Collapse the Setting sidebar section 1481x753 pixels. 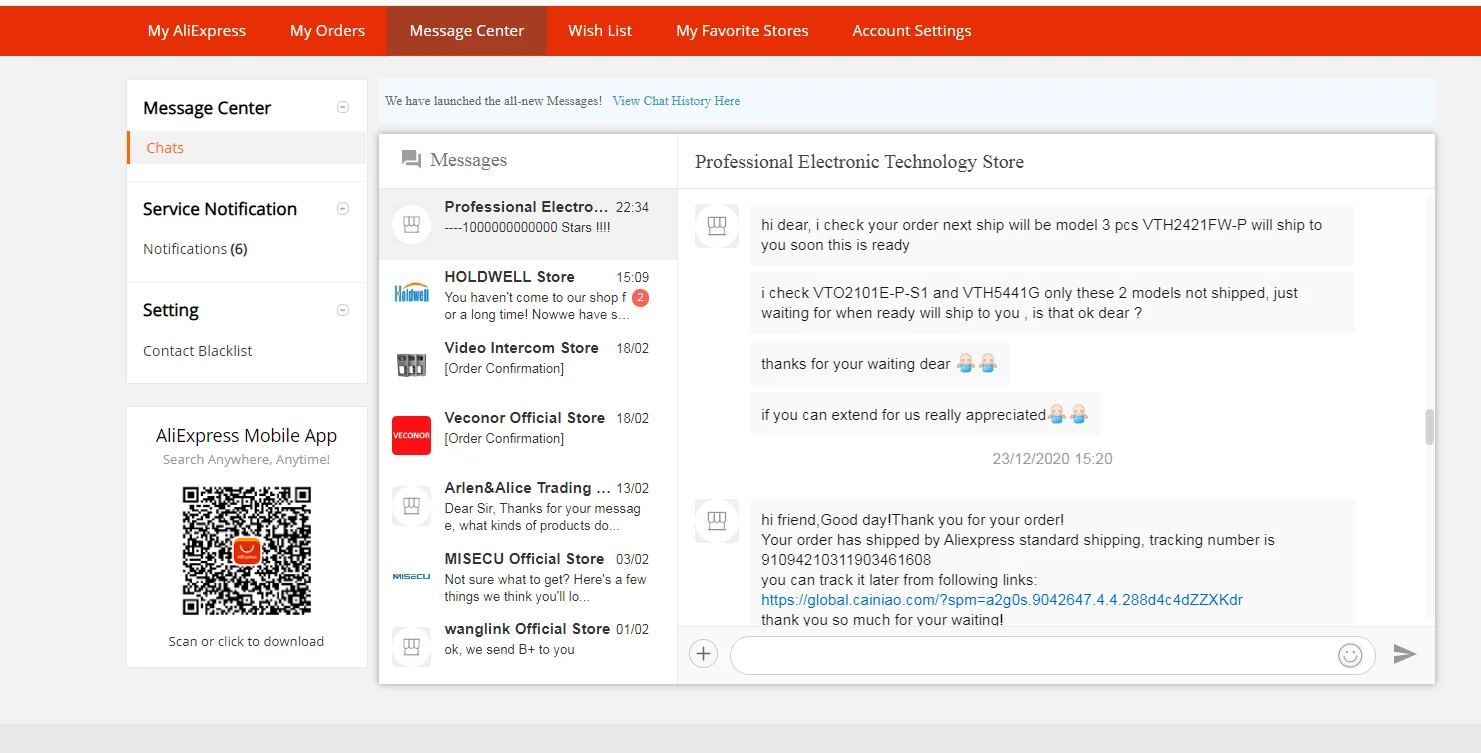(343, 310)
